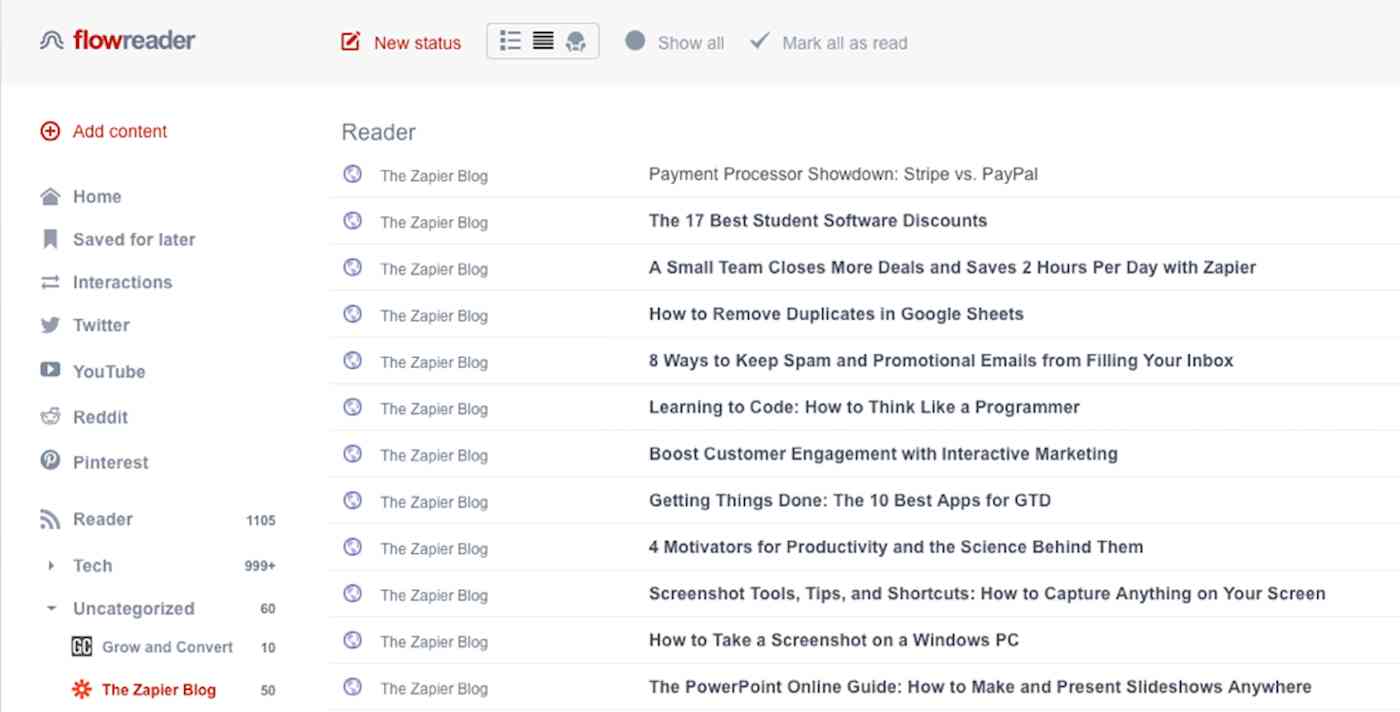Viewport: 1400px width, 712px height.
Task: Click The Zapier Blog count 50
Action: [268, 690]
